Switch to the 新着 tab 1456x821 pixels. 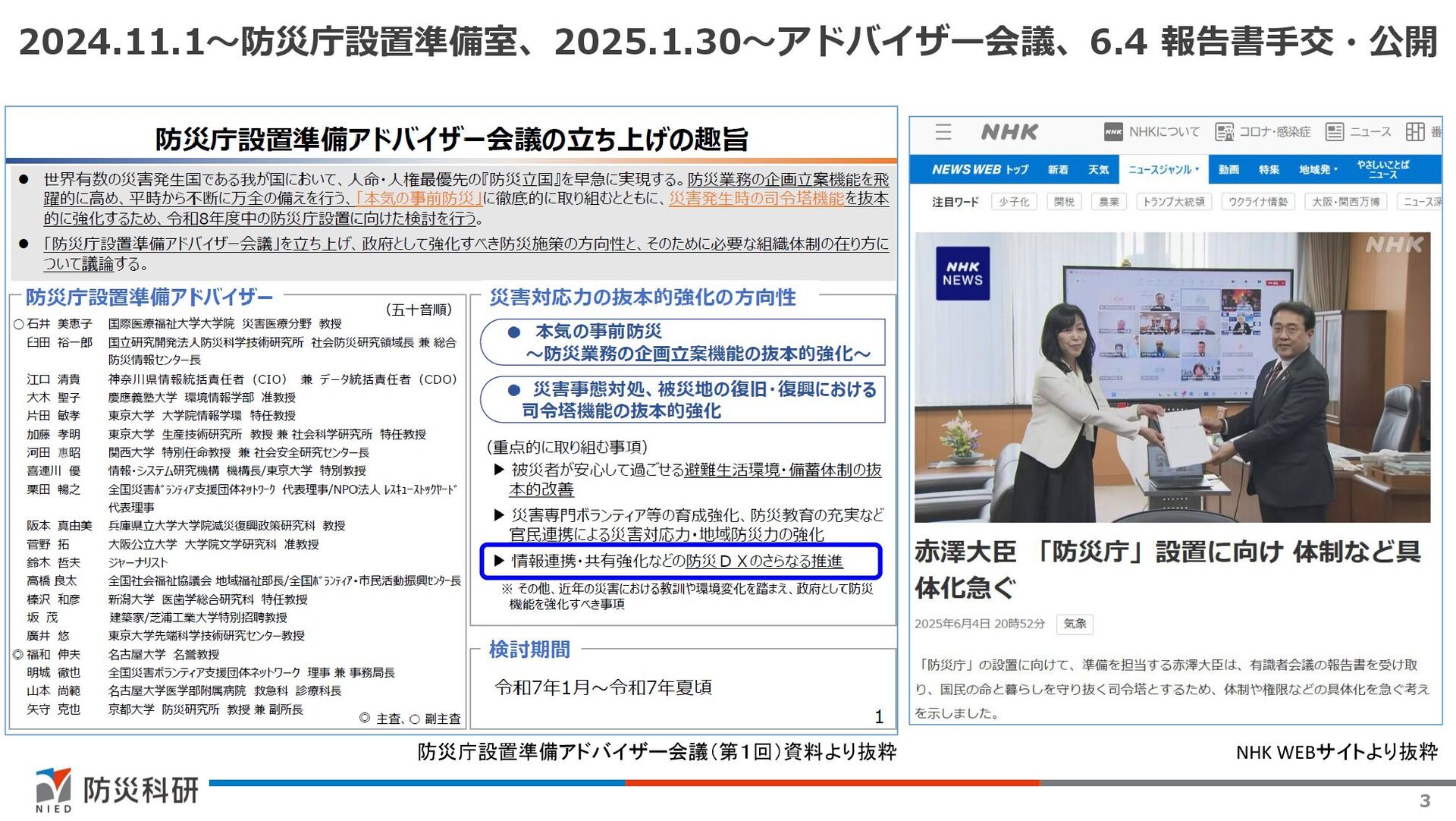coord(1058,170)
